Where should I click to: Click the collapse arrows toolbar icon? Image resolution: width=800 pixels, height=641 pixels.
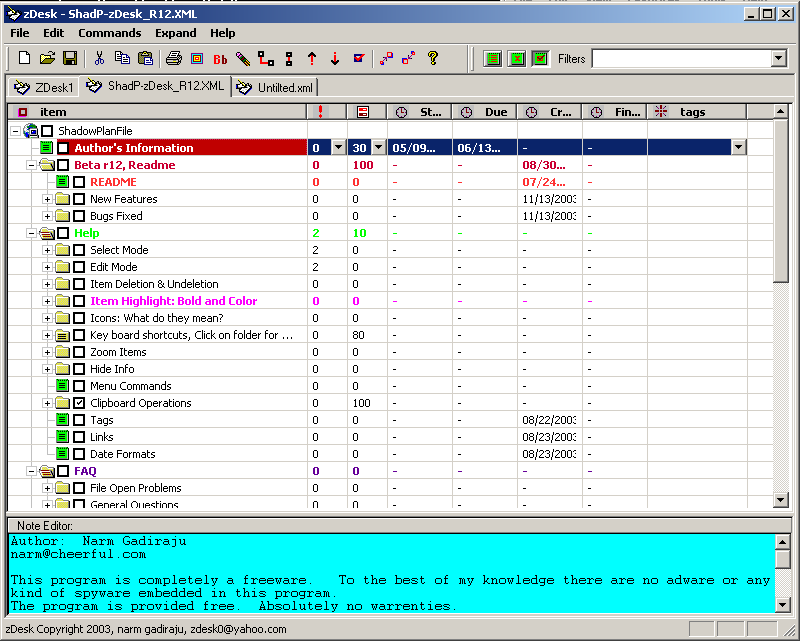(x=409, y=58)
